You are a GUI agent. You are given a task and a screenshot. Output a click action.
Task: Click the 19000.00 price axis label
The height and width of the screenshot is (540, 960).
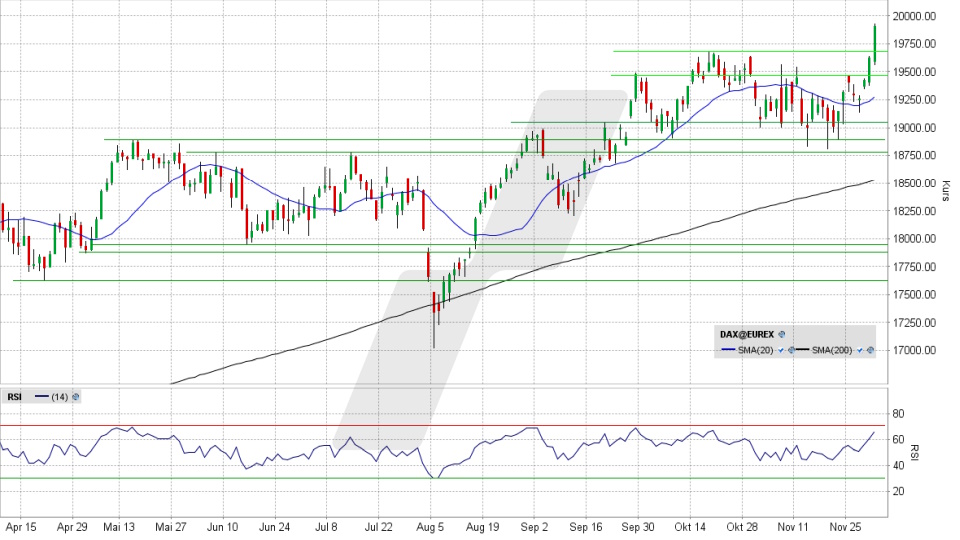[x=914, y=127]
